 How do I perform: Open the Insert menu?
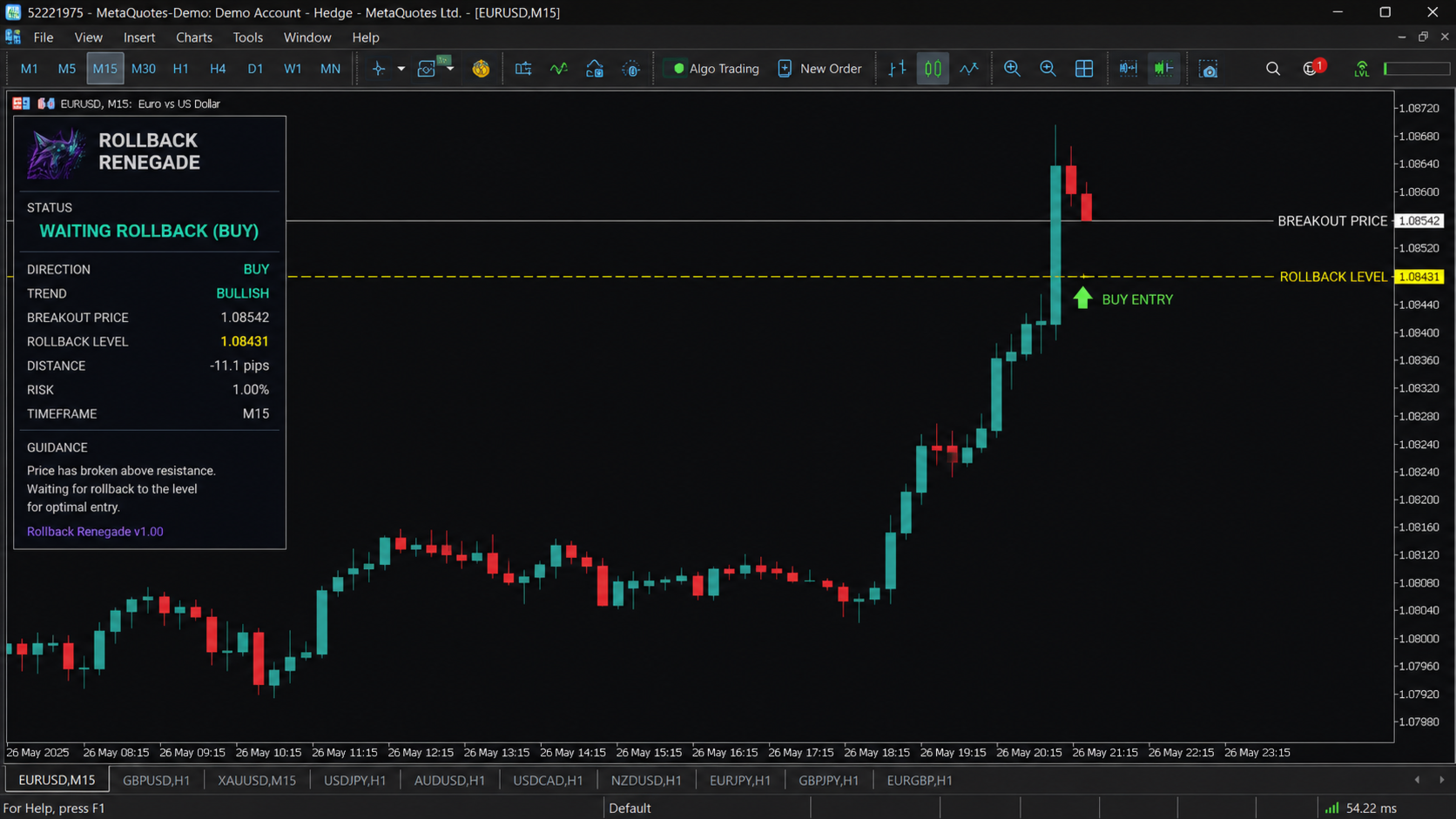pyautogui.click(x=139, y=37)
